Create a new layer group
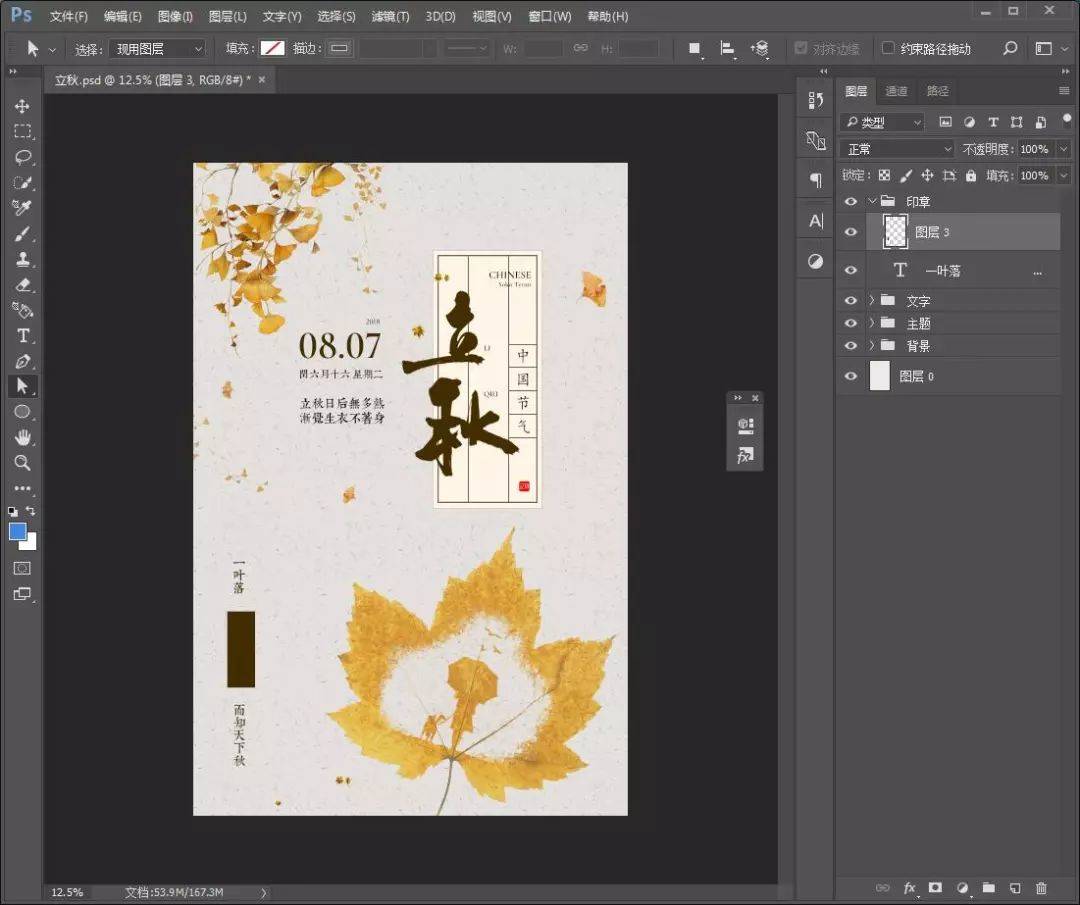The width and height of the screenshot is (1080, 905). tap(988, 888)
